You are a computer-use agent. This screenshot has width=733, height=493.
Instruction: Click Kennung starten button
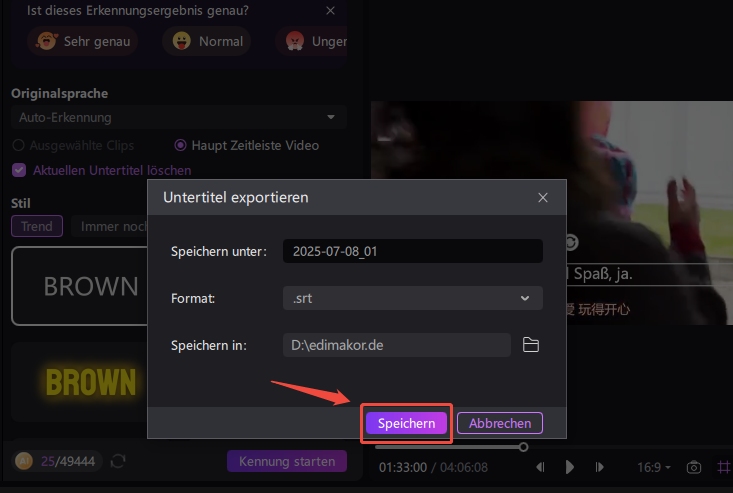pos(287,461)
